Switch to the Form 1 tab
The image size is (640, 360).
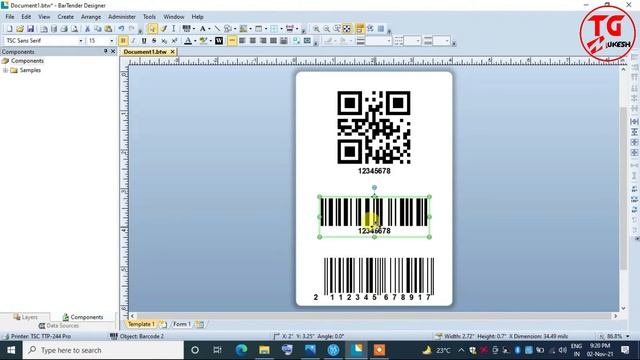coord(182,324)
